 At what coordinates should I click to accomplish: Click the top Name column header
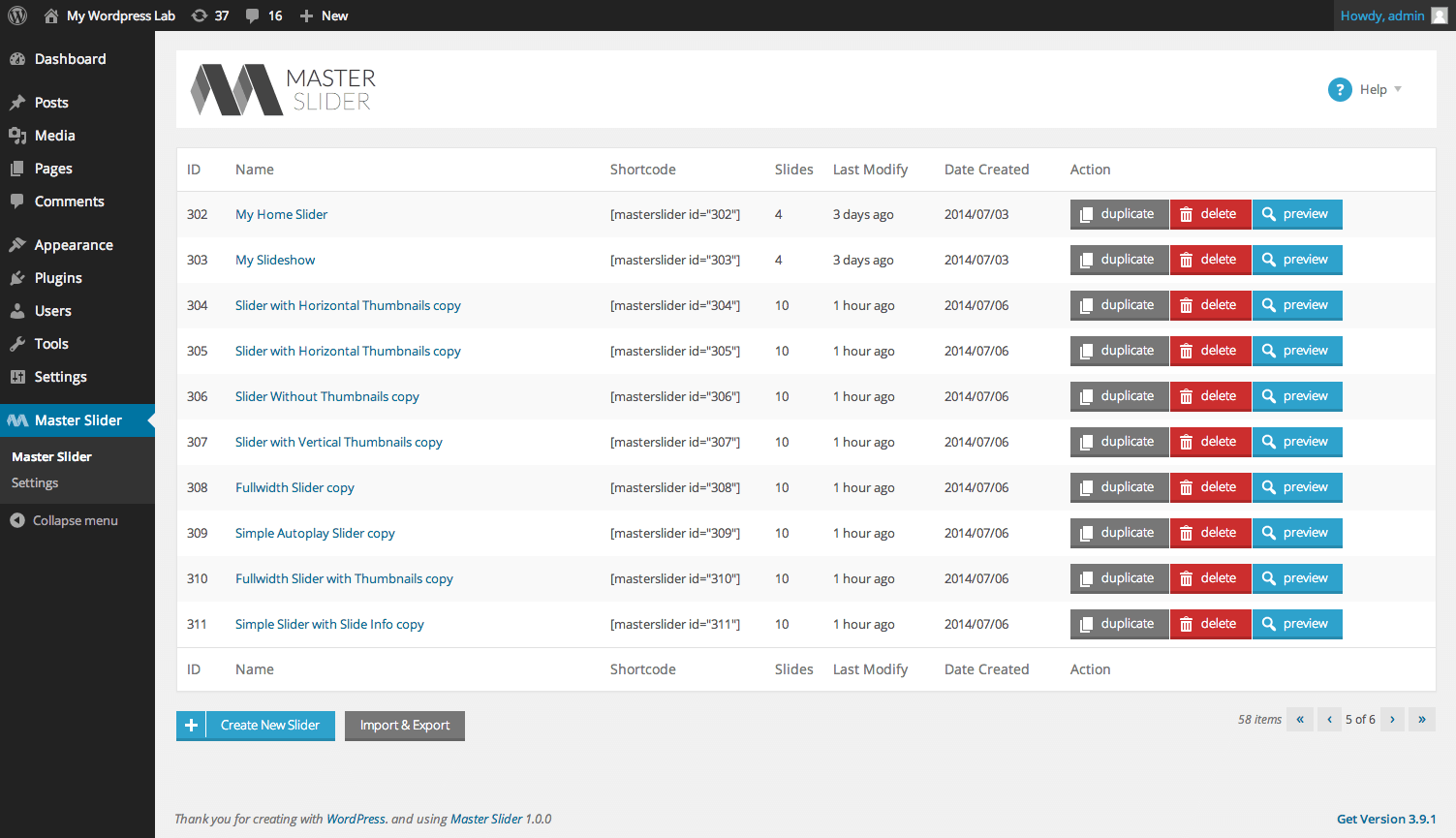coord(255,170)
